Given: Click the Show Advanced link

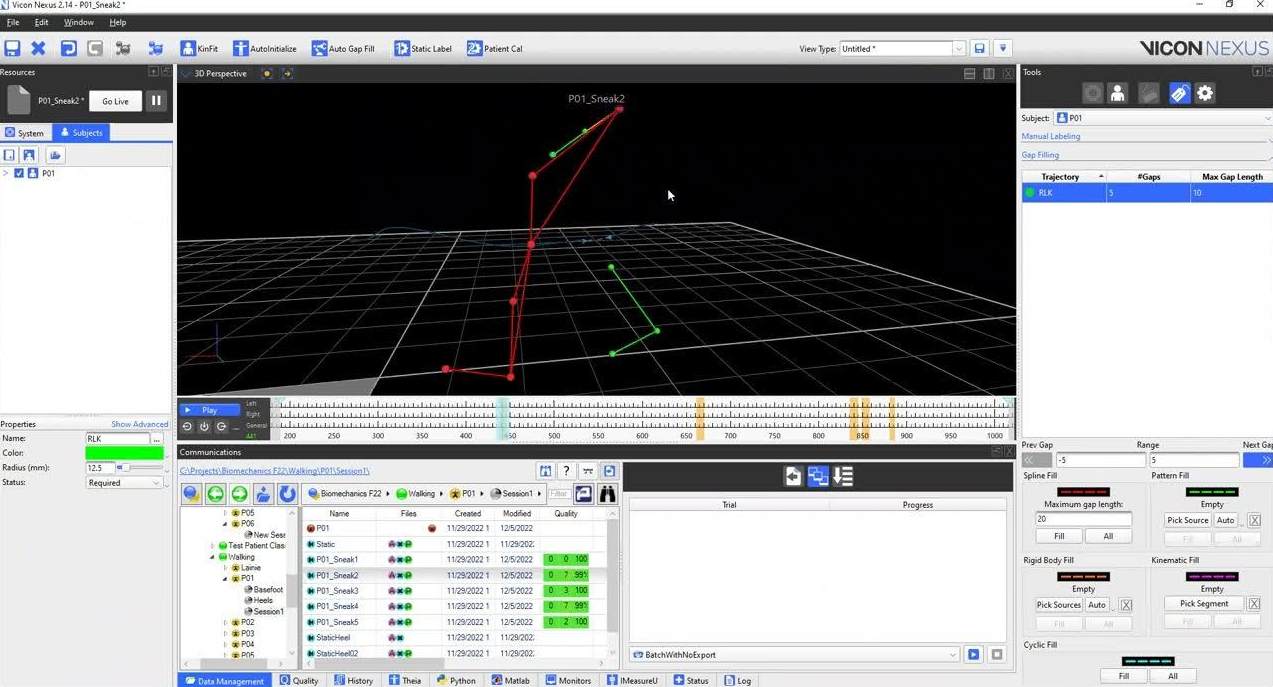Looking at the screenshot, I should click(x=139, y=425).
